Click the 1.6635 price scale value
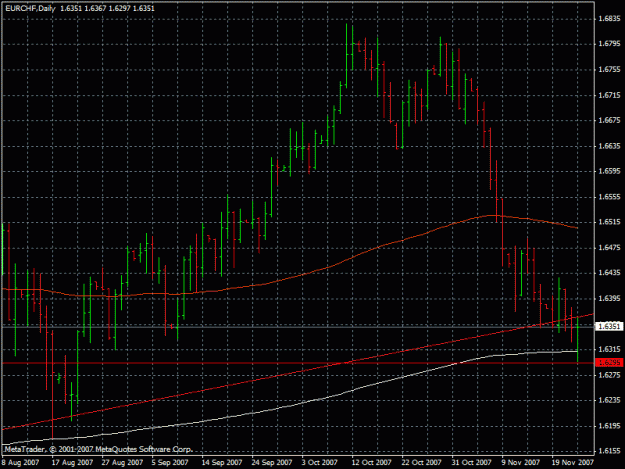Image resolution: width=625 pixels, height=469 pixels. pos(610,146)
